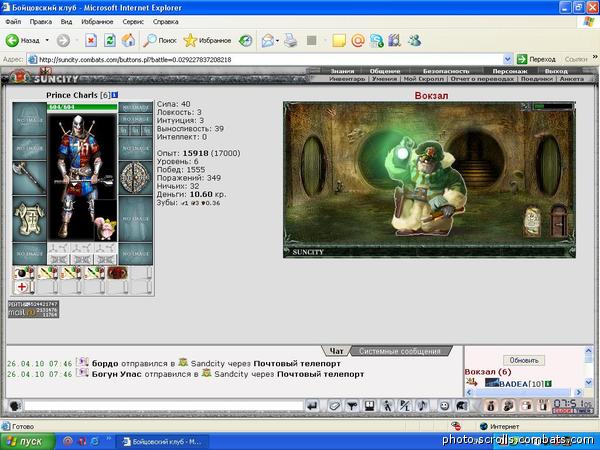Toggle the translit P/L icon
Viewport: 600px width, 450px height.
point(404,406)
